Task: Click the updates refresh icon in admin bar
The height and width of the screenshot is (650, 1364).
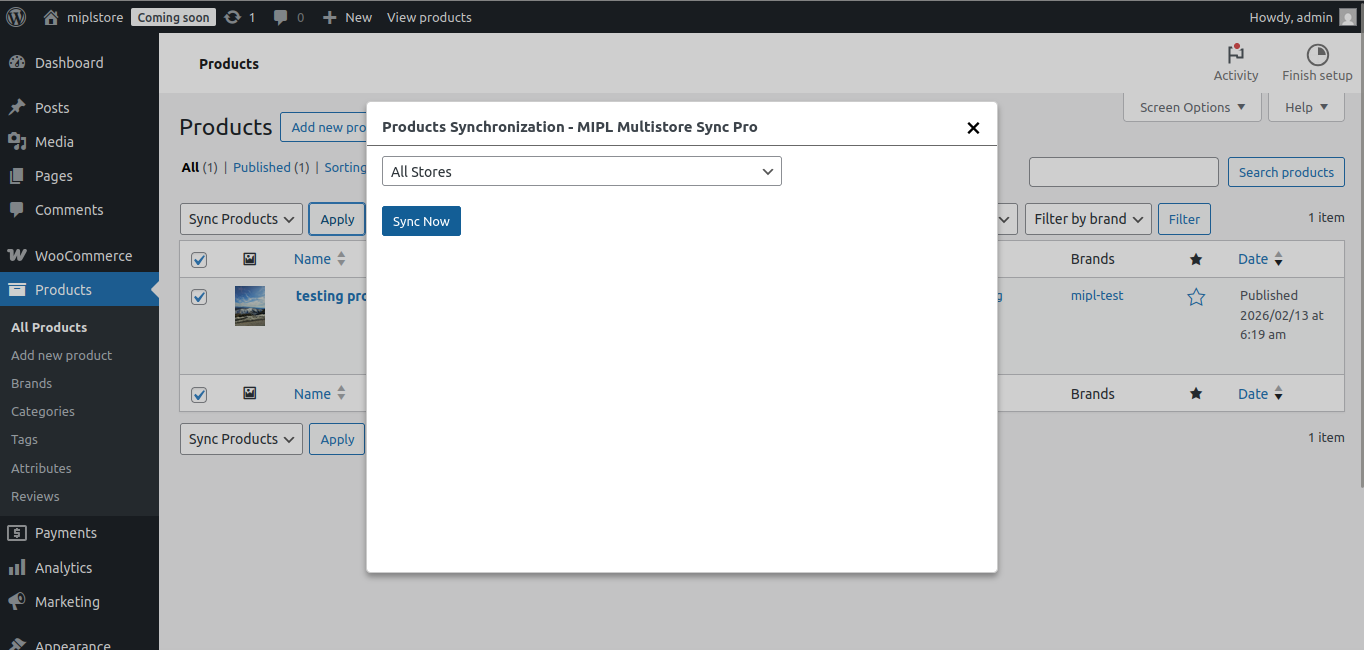Action: click(233, 17)
